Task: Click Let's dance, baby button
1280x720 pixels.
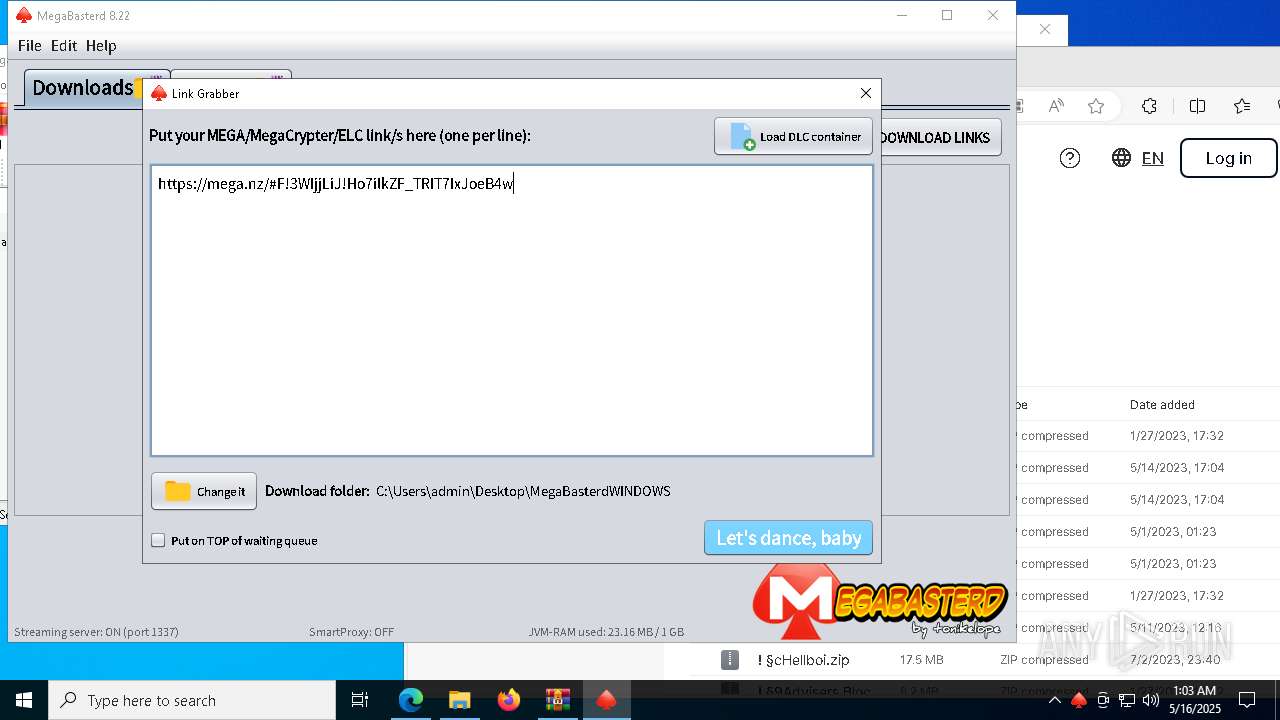Action: pos(788,538)
